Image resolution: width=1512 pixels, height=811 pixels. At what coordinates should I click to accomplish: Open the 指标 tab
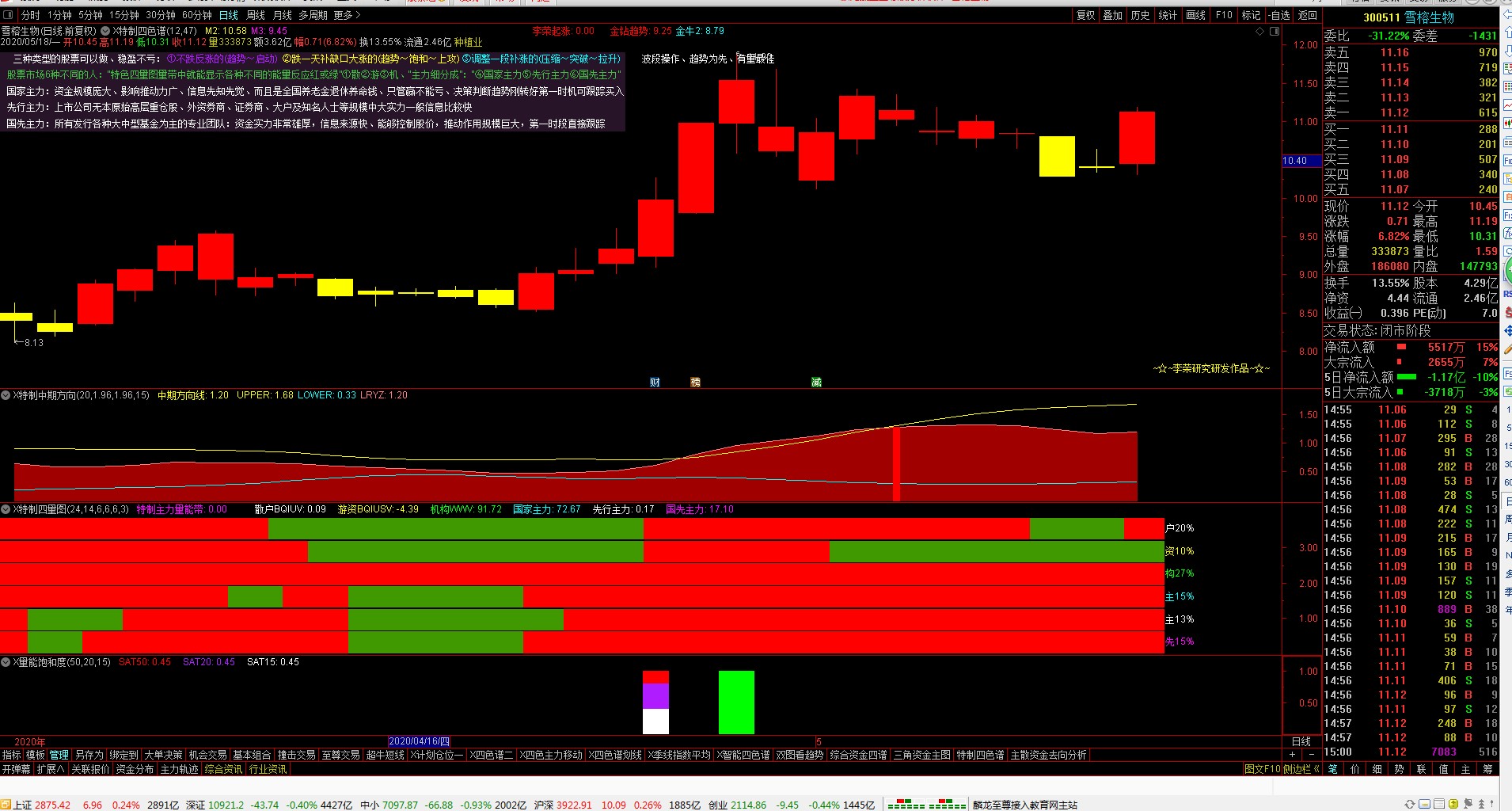pyautogui.click(x=12, y=755)
